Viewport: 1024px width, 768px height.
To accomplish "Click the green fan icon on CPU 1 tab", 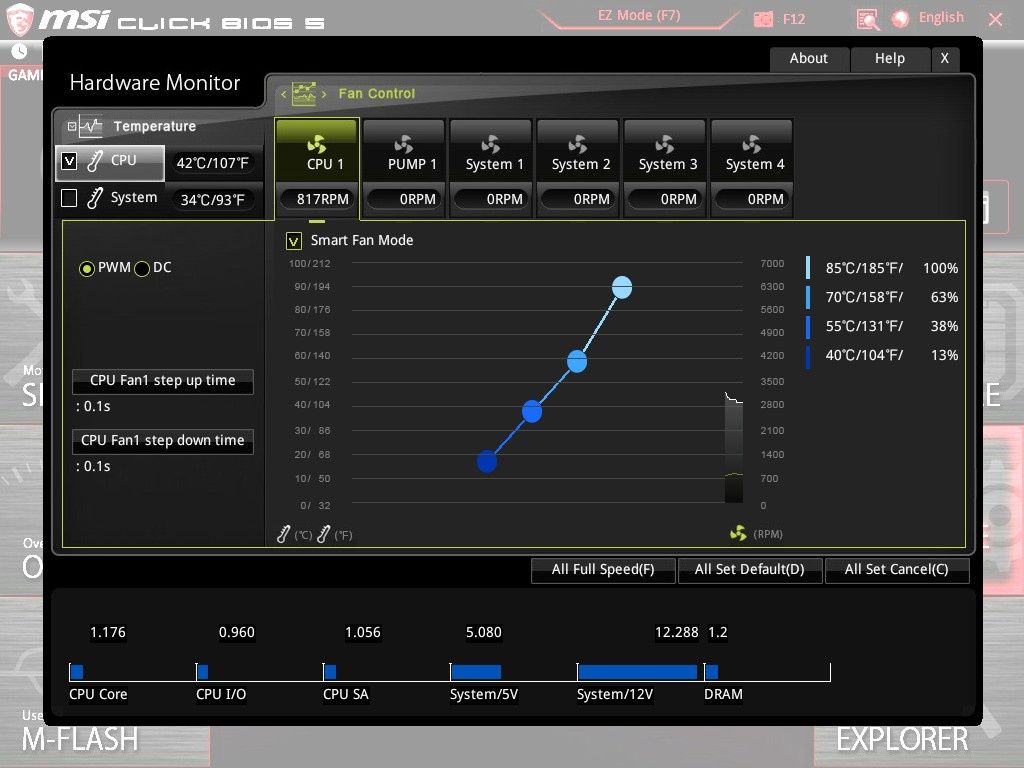I will tap(317, 144).
